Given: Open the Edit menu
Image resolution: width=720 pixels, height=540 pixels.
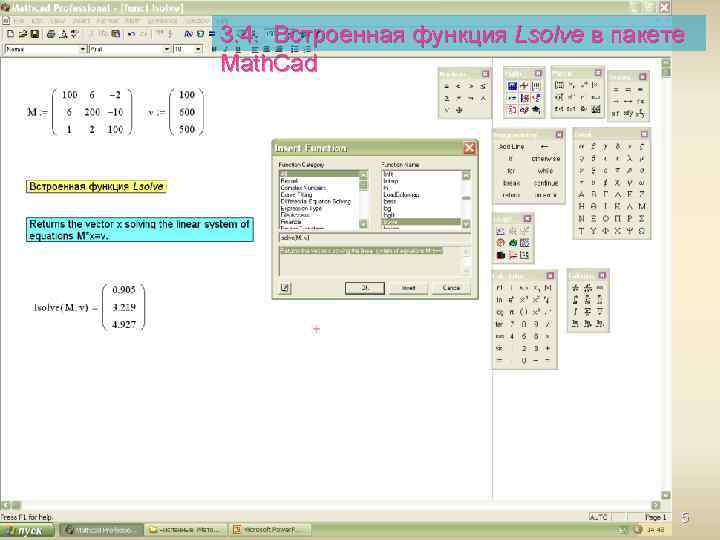Looking at the screenshot, I should [x=37, y=21].
